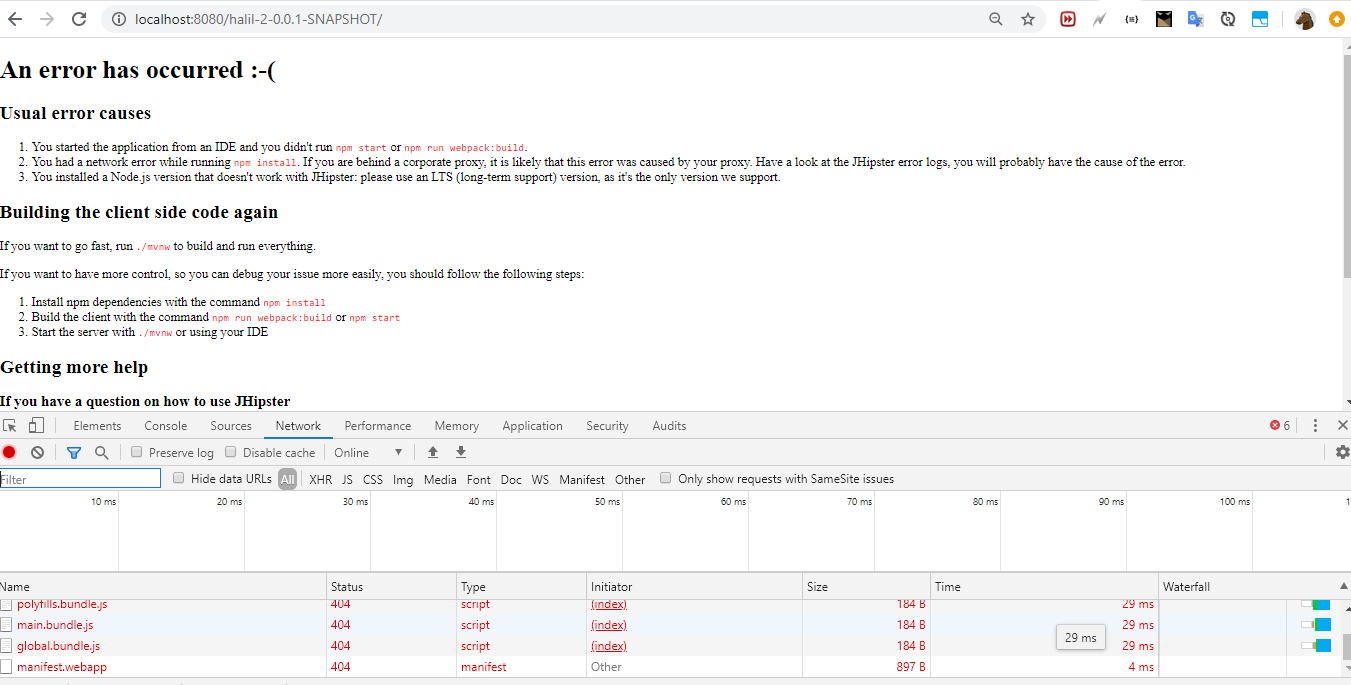Image resolution: width=1351 pixels, height=685 pixels.
Task: Filter requests by WS
Action: tap(540, 479)
